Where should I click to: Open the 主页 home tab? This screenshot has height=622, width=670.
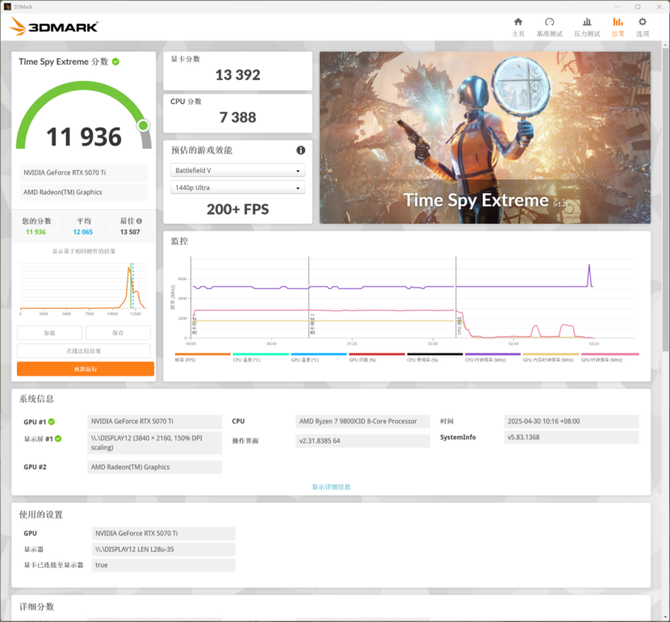518,27
